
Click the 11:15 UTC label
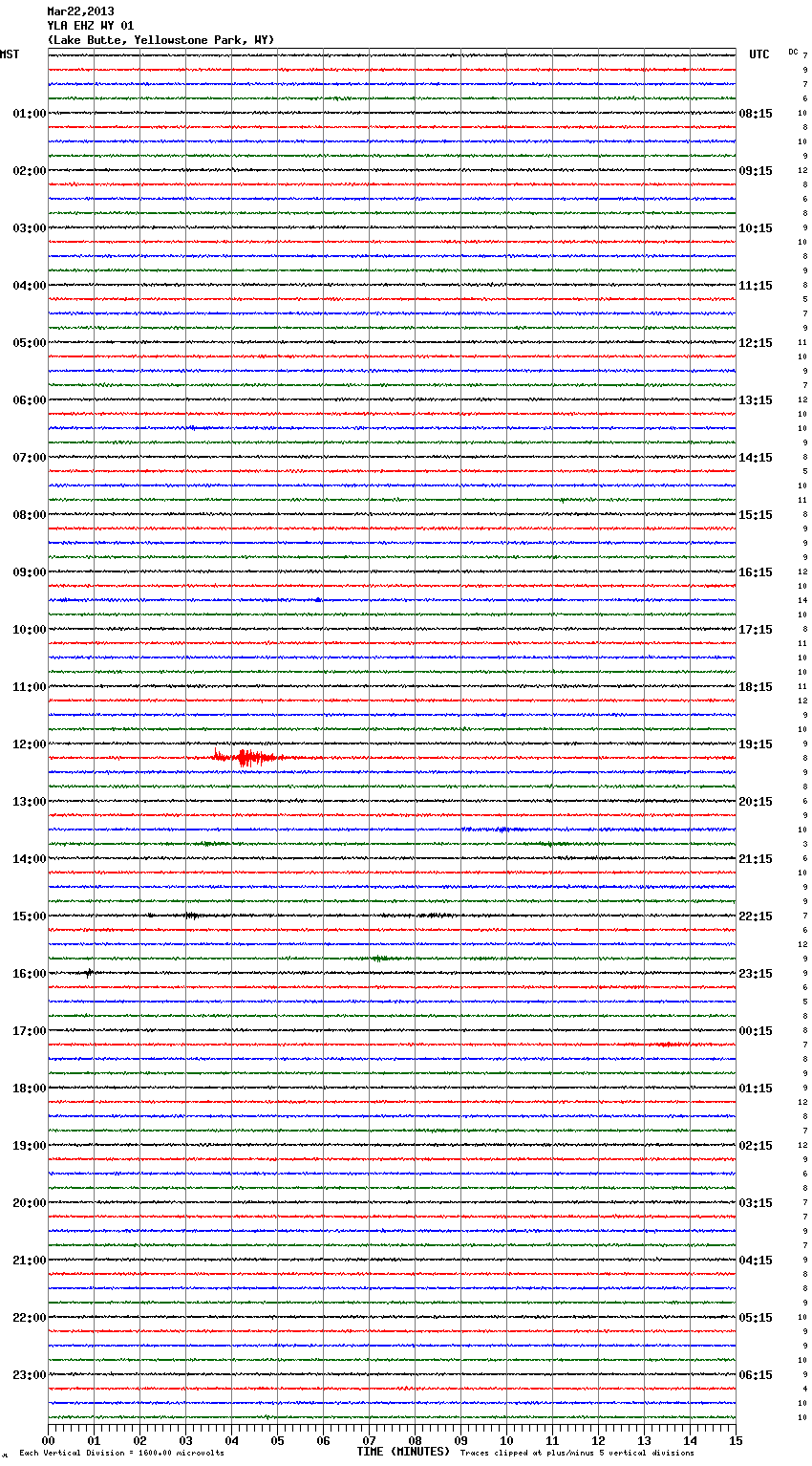point(756,286)
